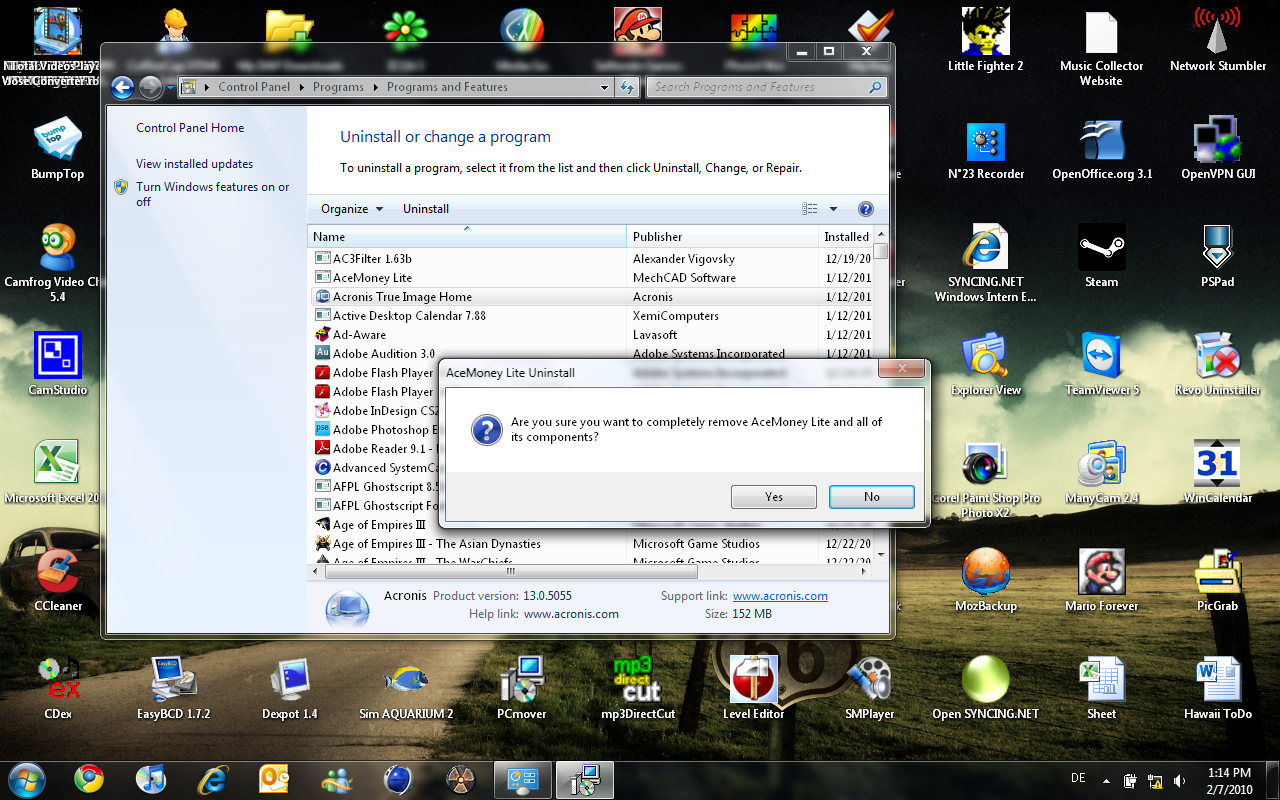Launch the Steam desktop shortcut
Viewport: 1280px width, 800px height.
coord(1101,249)
